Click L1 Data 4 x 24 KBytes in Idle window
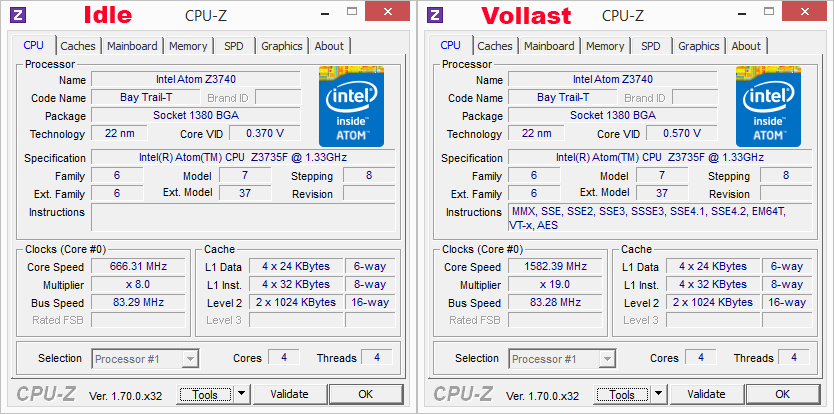This screenshot has height=414, width=834. [x=296, y=267]
